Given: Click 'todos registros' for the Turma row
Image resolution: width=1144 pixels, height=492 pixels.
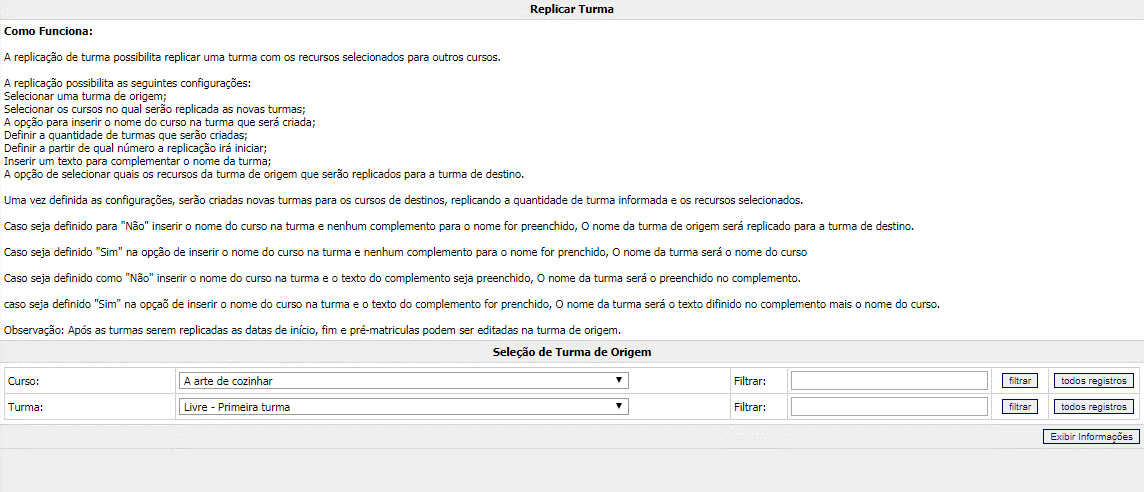Looking at the screenshot, I should click(x=1094, y=407).
